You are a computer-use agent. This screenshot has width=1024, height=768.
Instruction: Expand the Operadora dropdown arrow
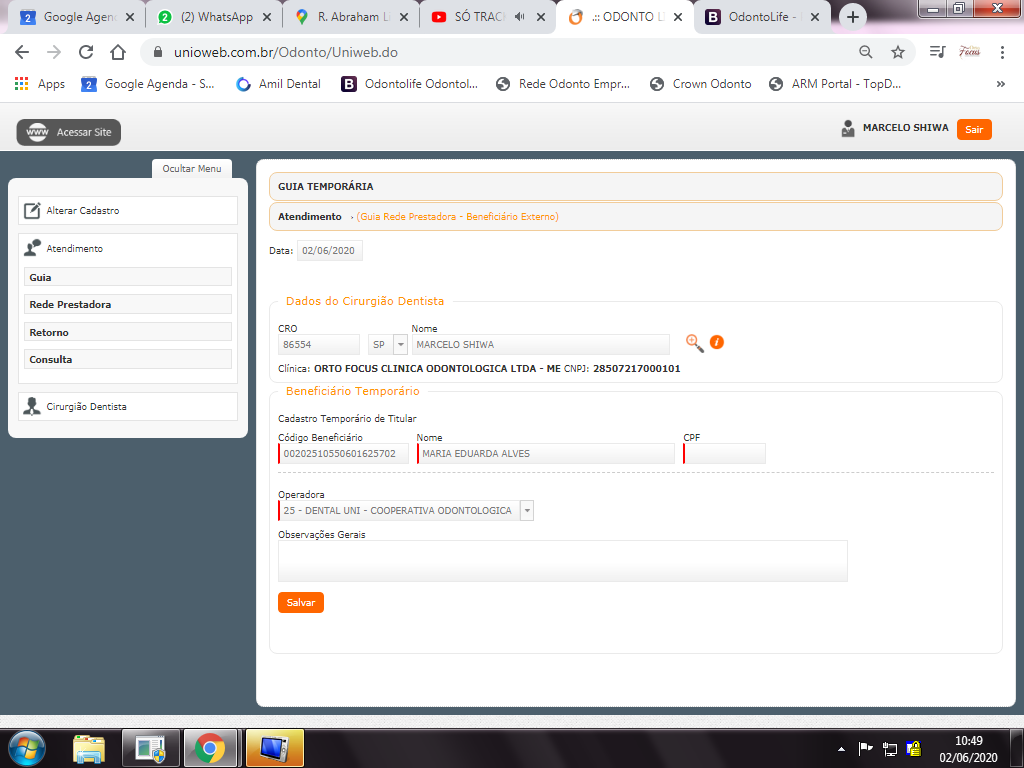coord(526,510)
